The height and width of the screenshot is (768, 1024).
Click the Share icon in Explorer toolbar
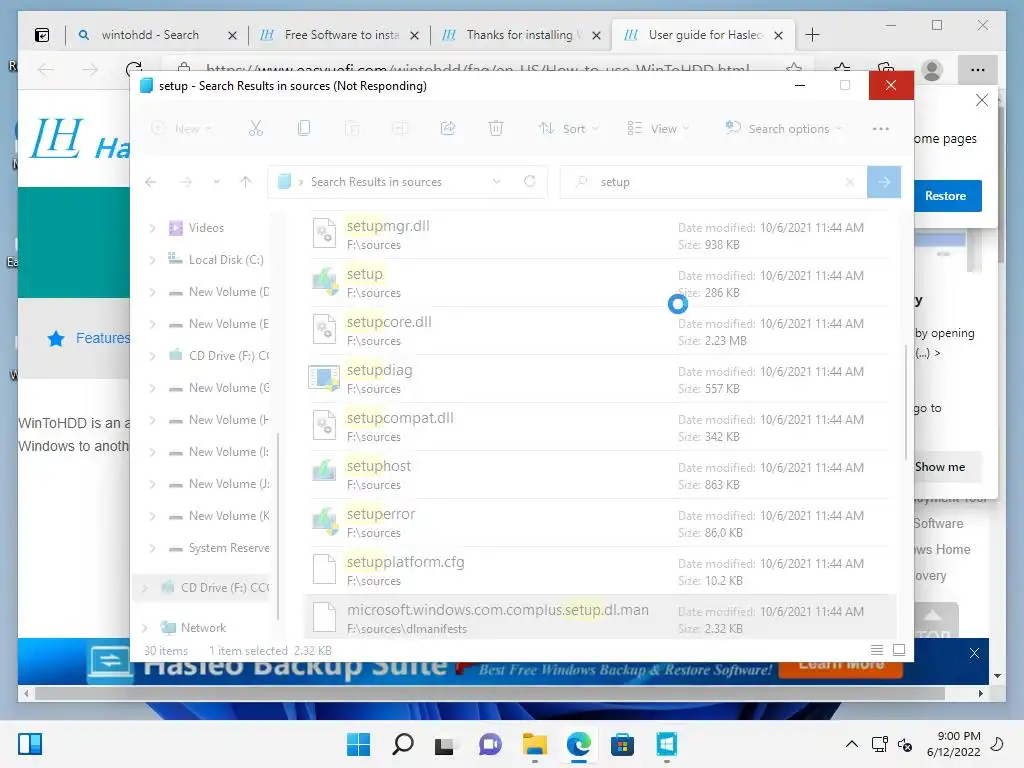point(448,129)
